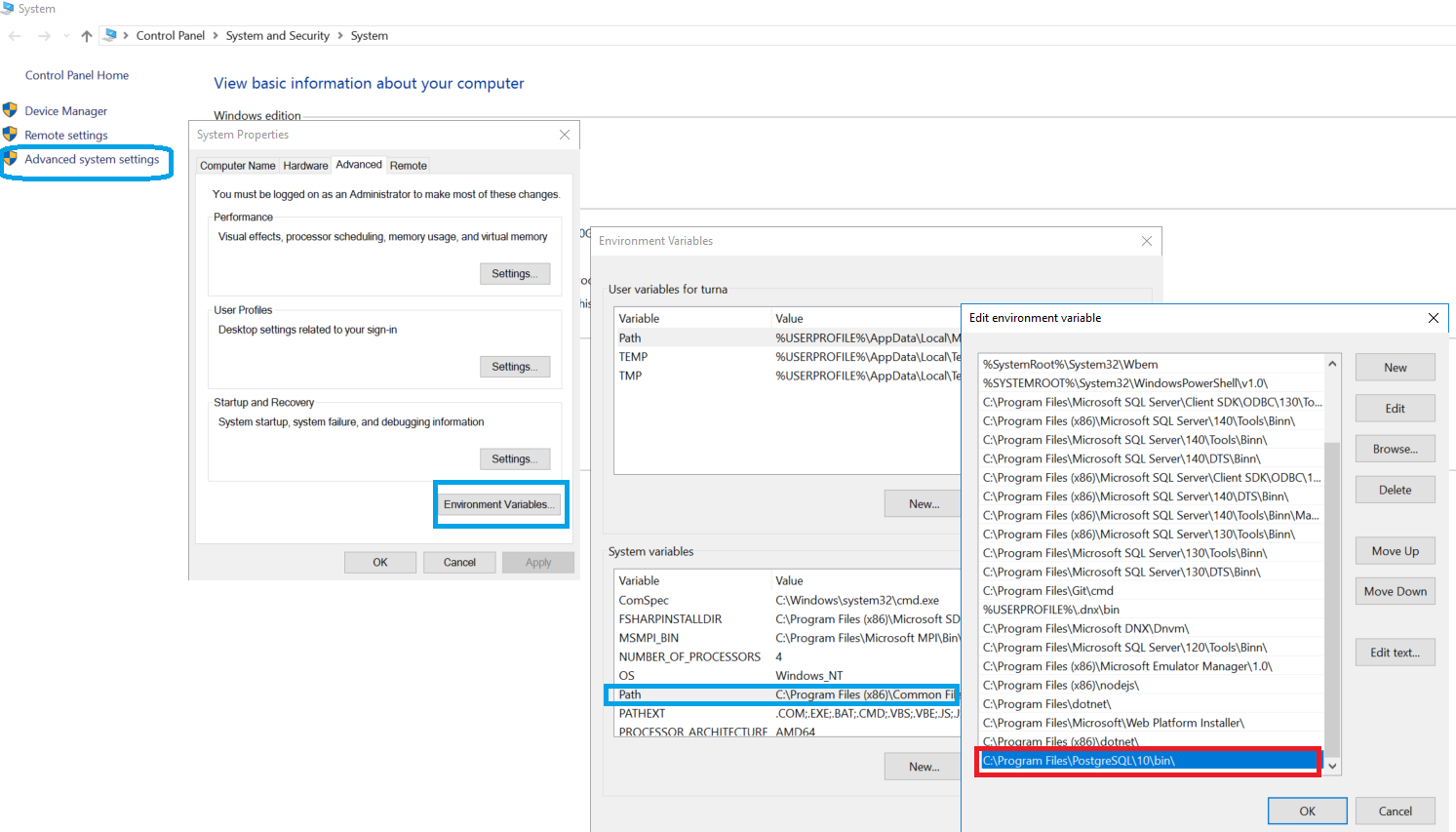Click the Environment Variables button
The image size is (1456, 832).
pyautogui.click(x=499, y=504)
